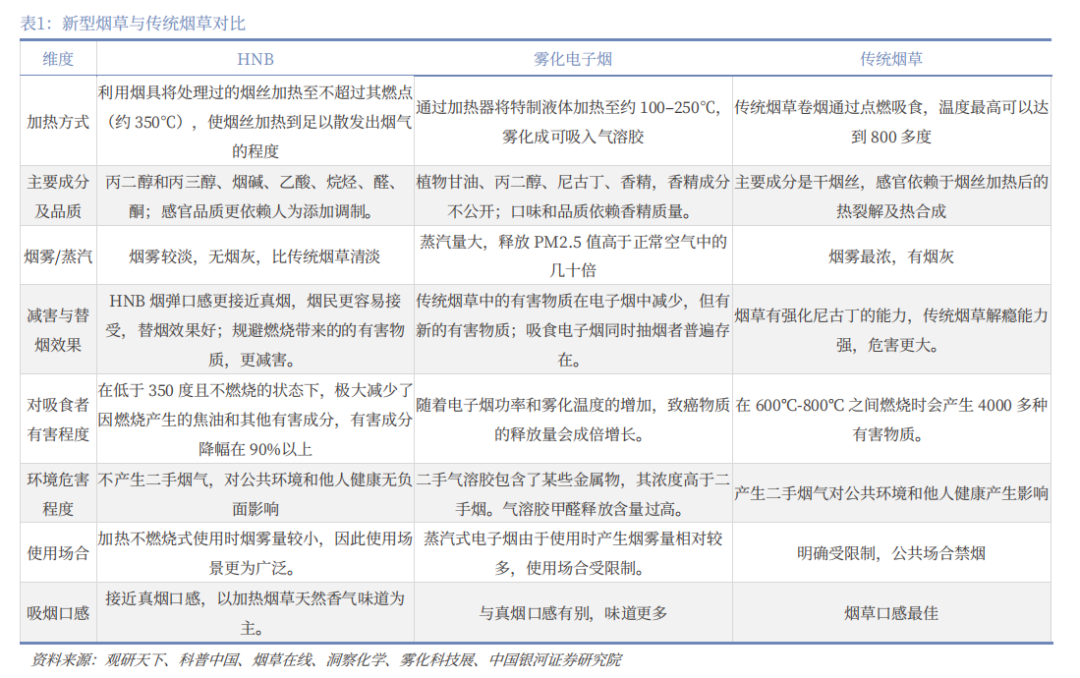Select the 加热方式 row label

[58, 122]
